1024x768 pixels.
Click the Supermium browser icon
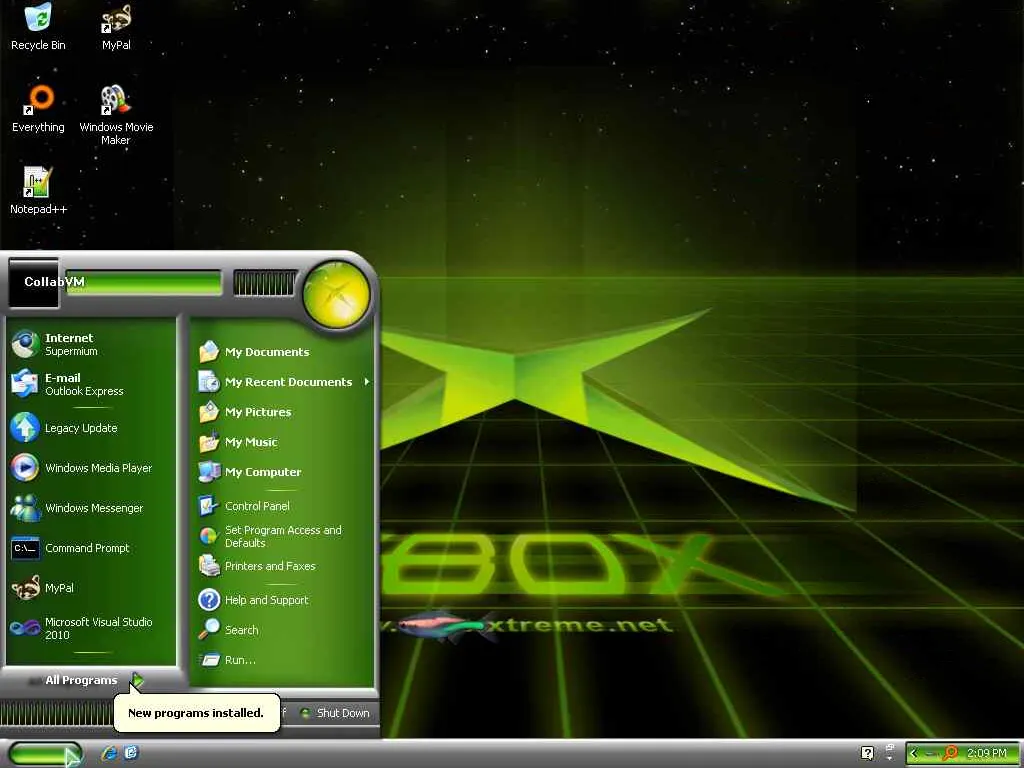click(25, 344)
